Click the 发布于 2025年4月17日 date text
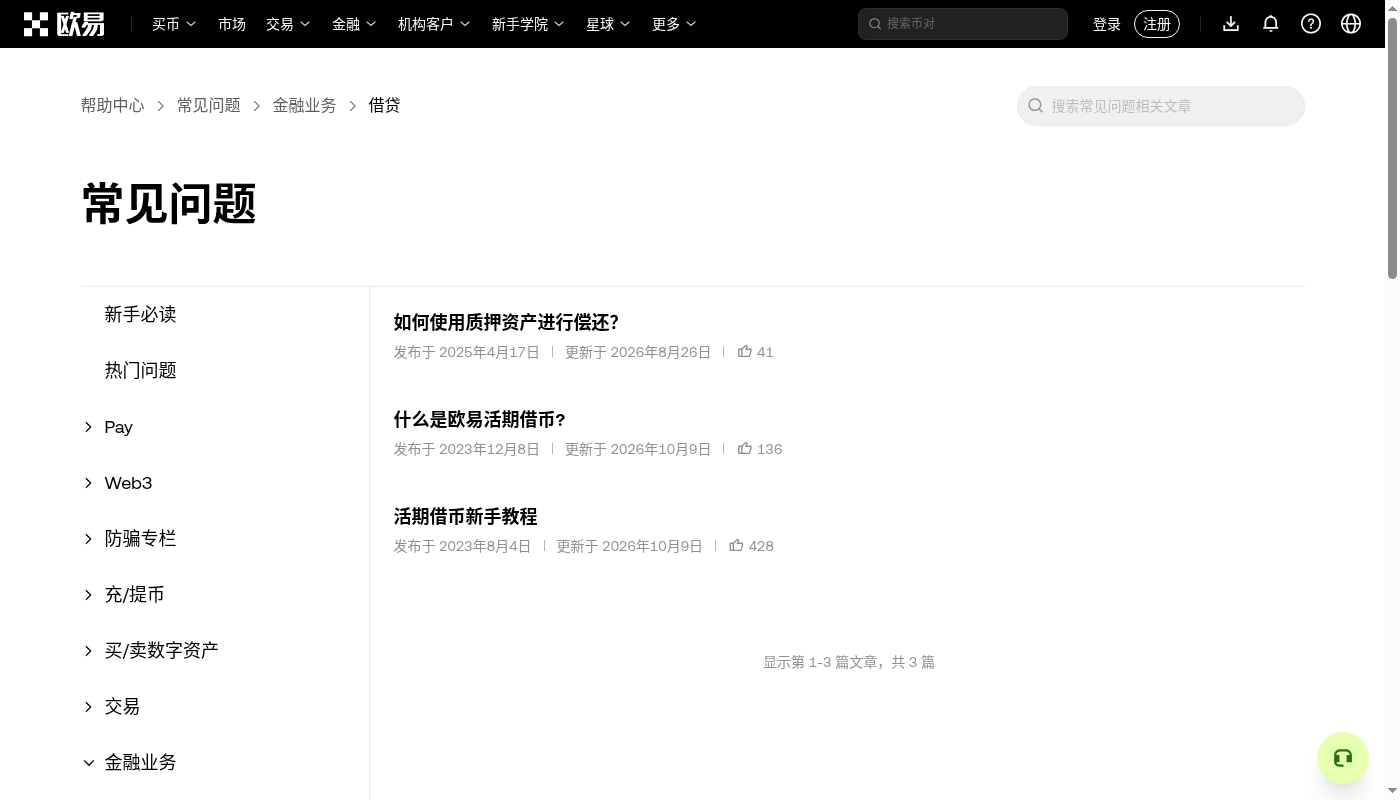Image resolution: width=1400 pixels, height=800 pixels. (467, 352)
